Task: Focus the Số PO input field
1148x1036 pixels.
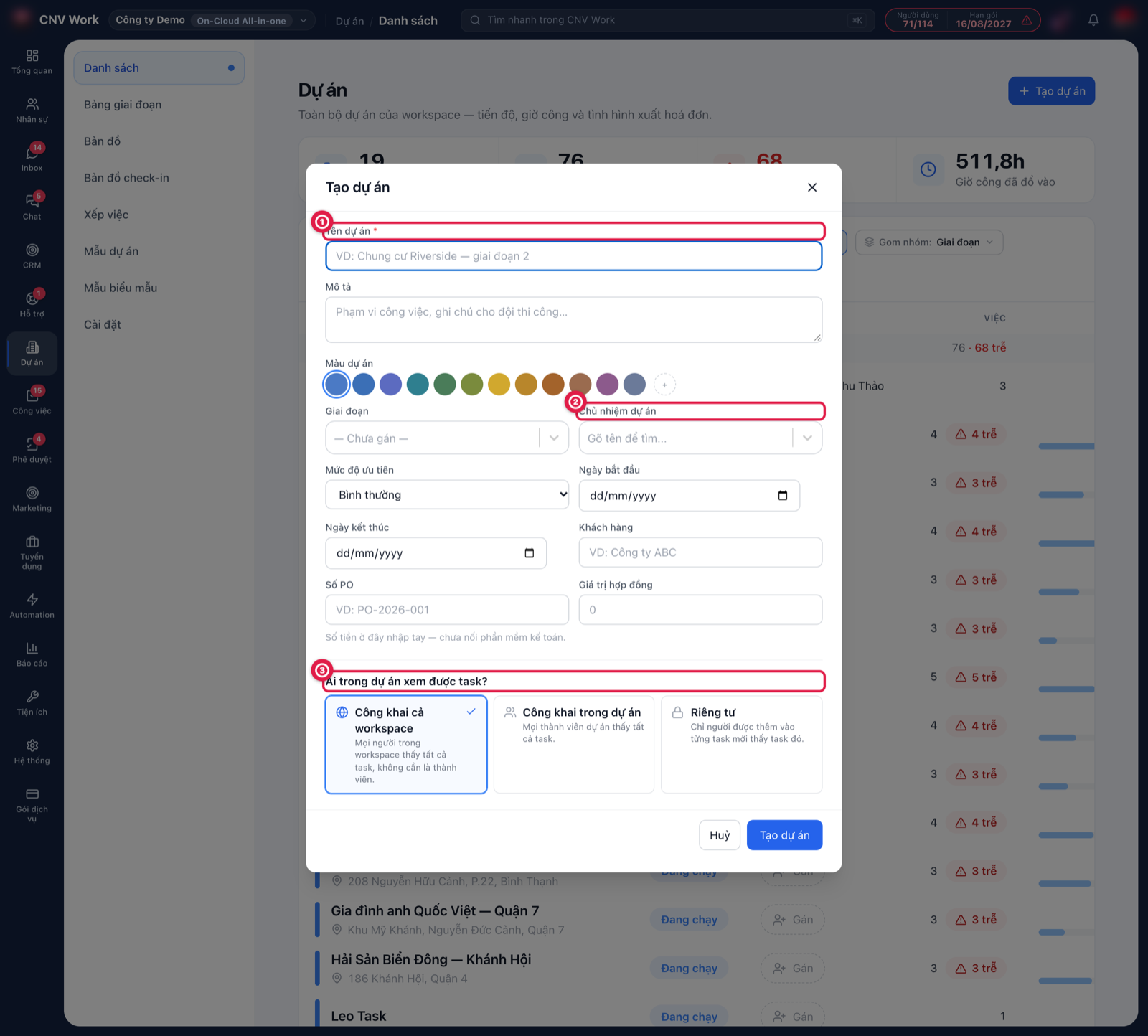Action: tap(447, 610)
